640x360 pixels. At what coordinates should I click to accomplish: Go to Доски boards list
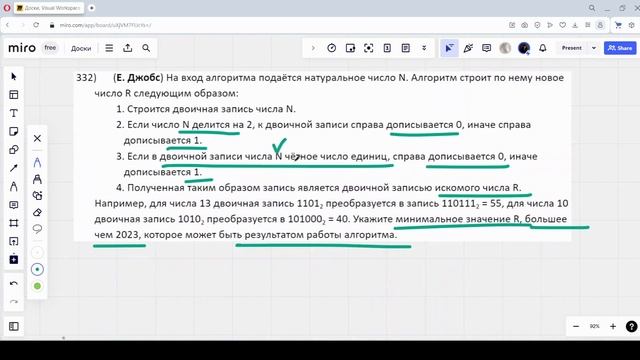point(81,48)
